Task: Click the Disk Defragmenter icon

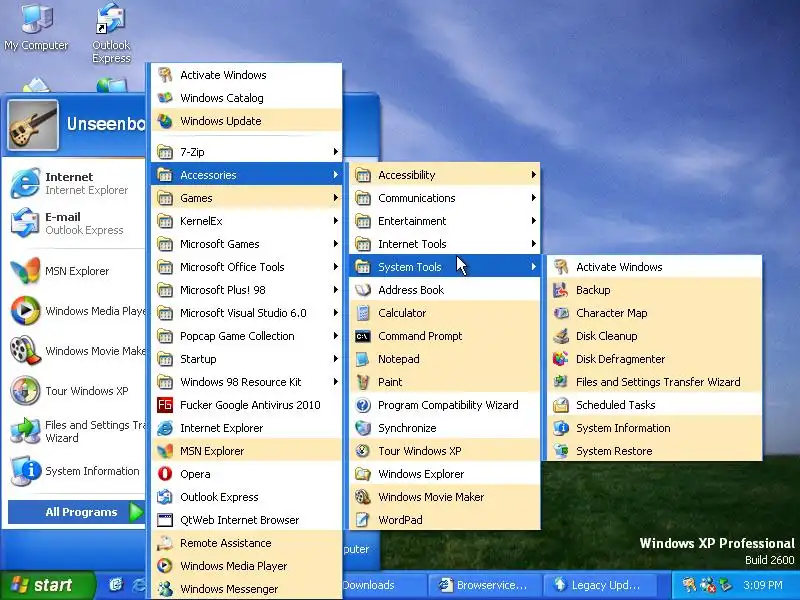Action: pyautogui.click(x=561, y=359)
